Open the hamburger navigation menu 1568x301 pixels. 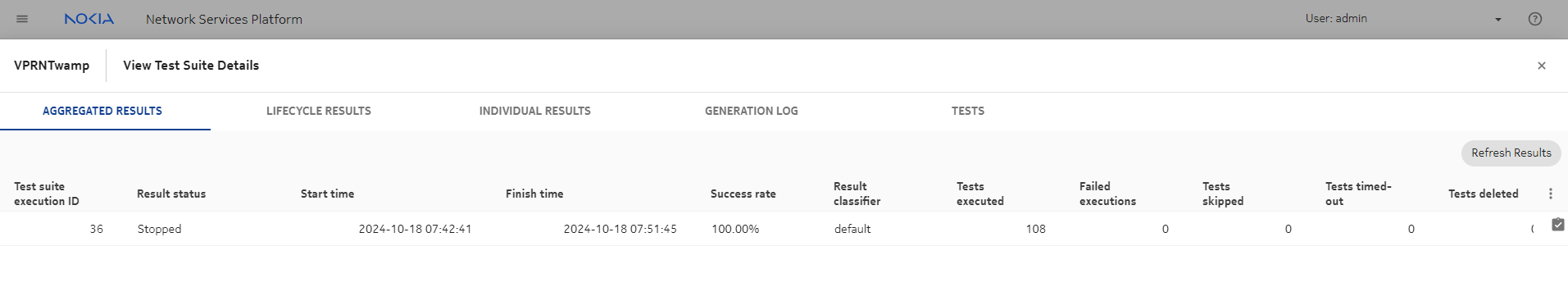(22, 19)
